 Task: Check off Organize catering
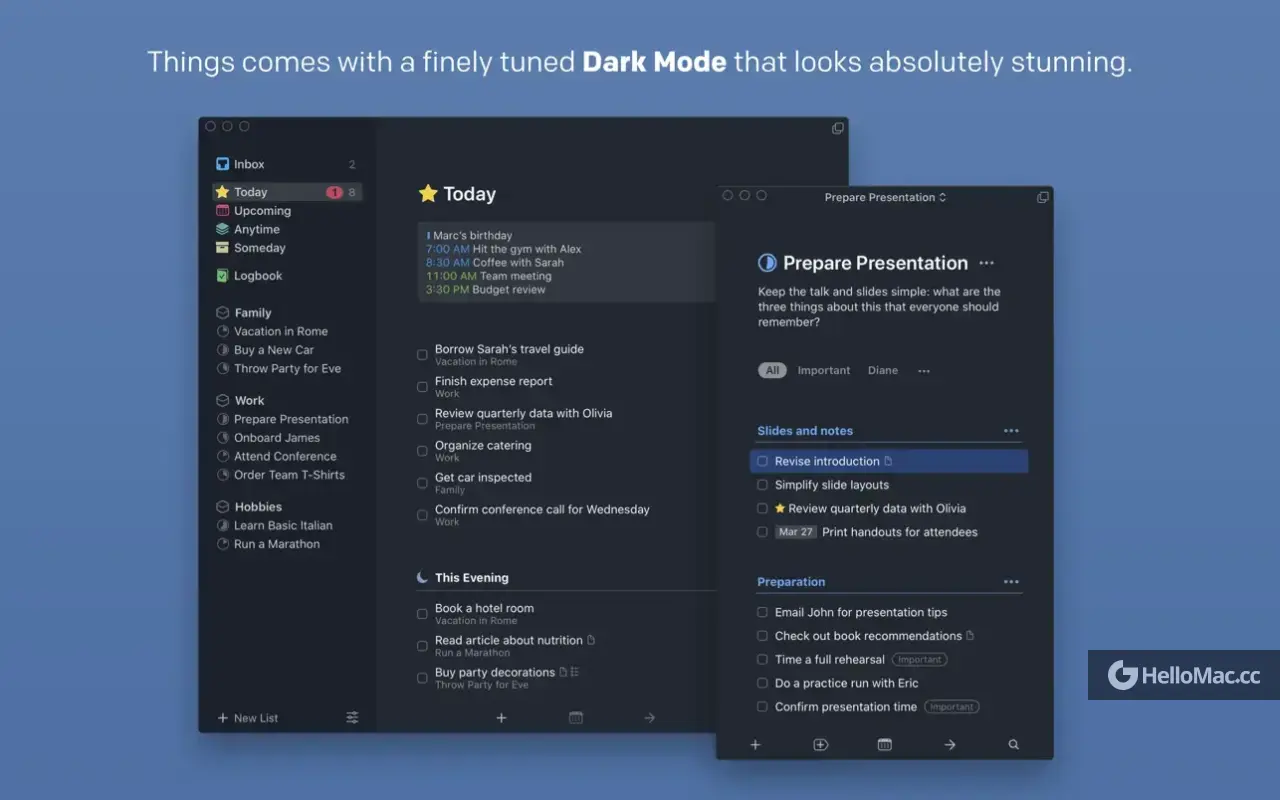tap(422, 451)
